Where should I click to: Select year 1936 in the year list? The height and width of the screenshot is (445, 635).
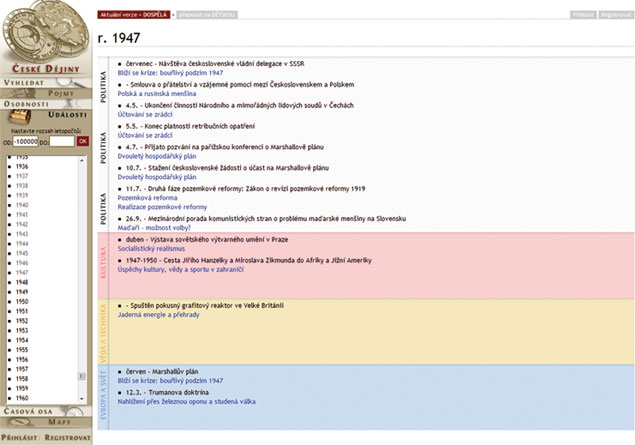coord(22,166)
